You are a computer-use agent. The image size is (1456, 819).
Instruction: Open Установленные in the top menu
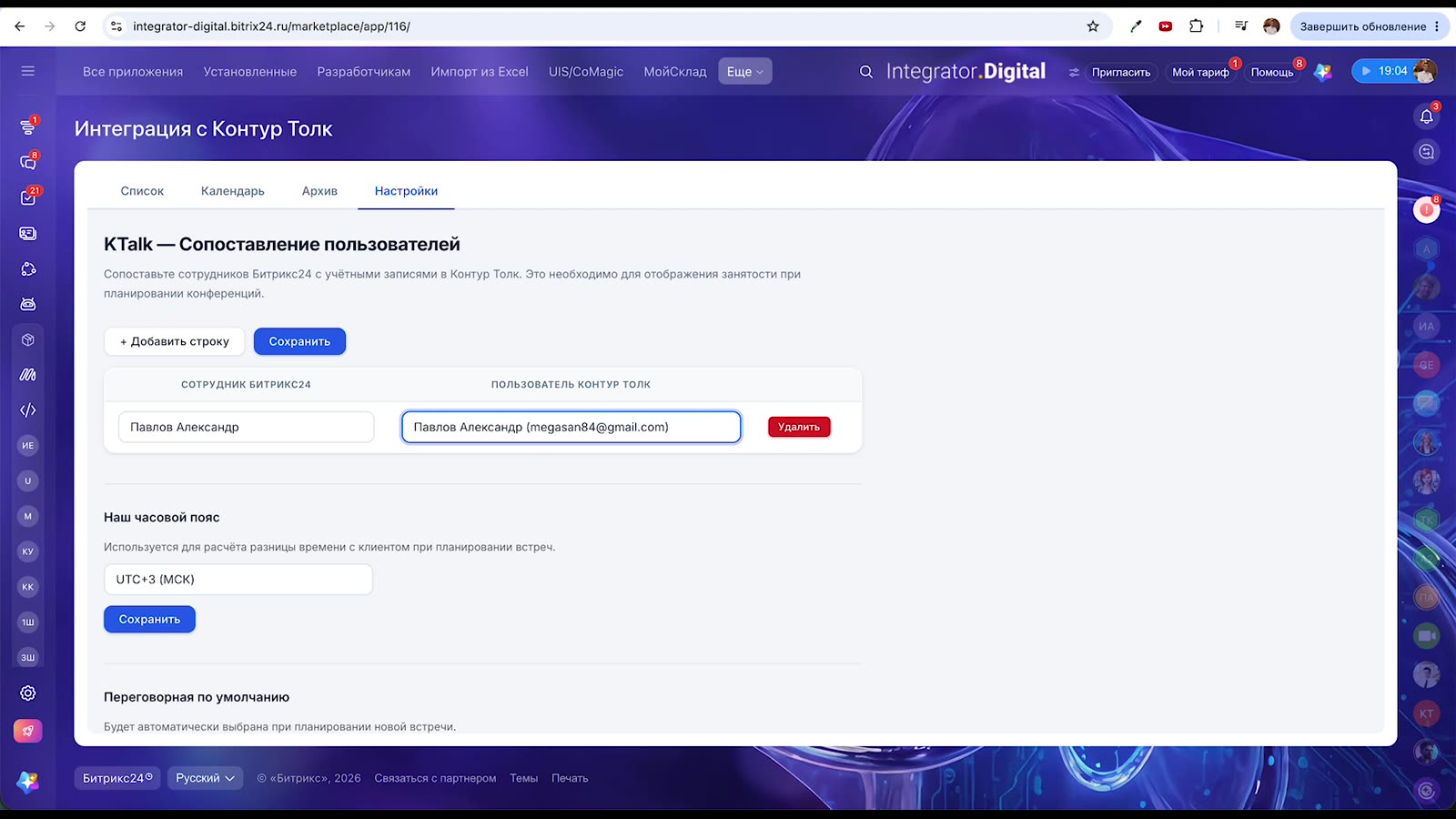coord(250,72)
